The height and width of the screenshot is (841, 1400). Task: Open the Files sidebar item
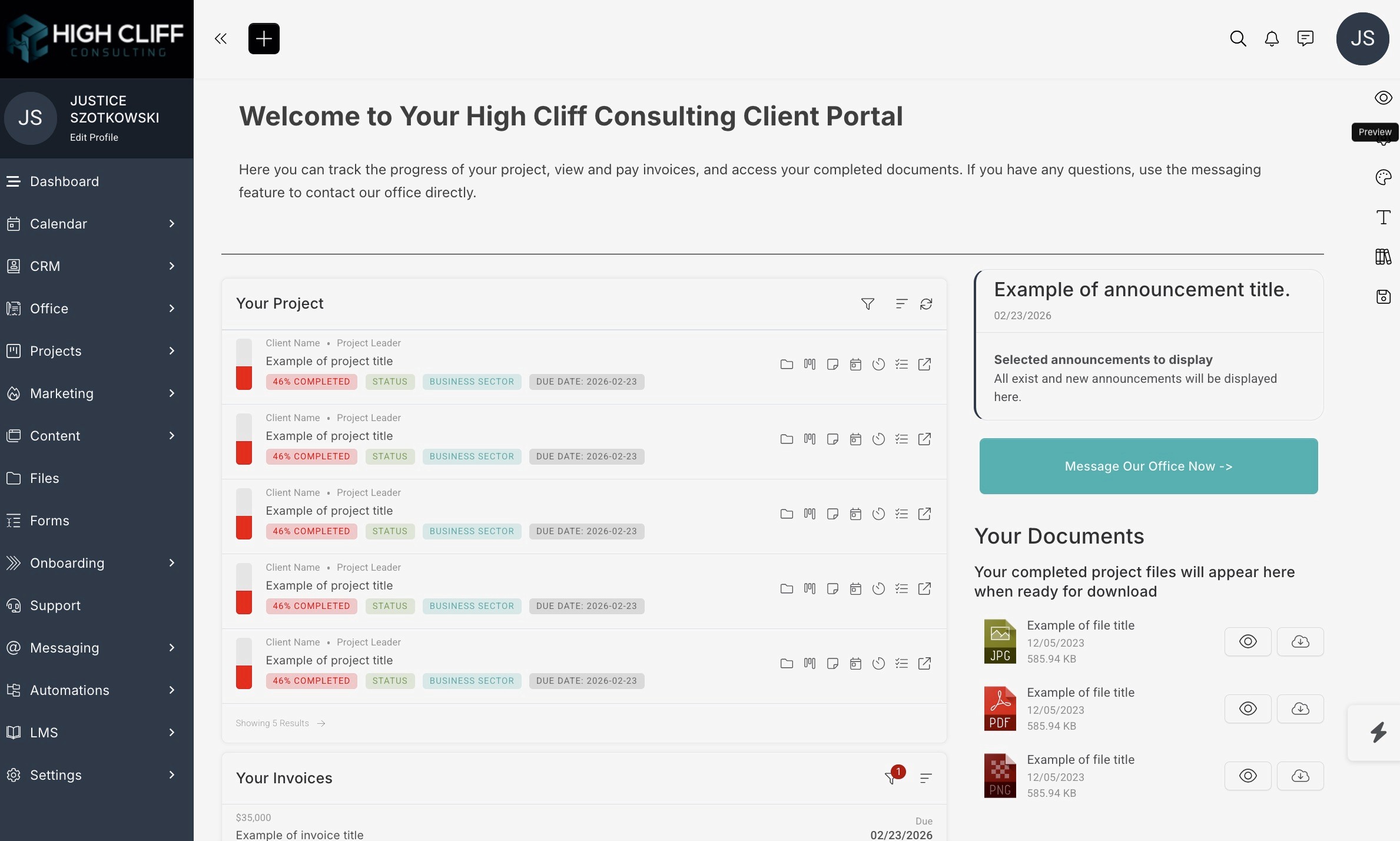coord(45,478)
